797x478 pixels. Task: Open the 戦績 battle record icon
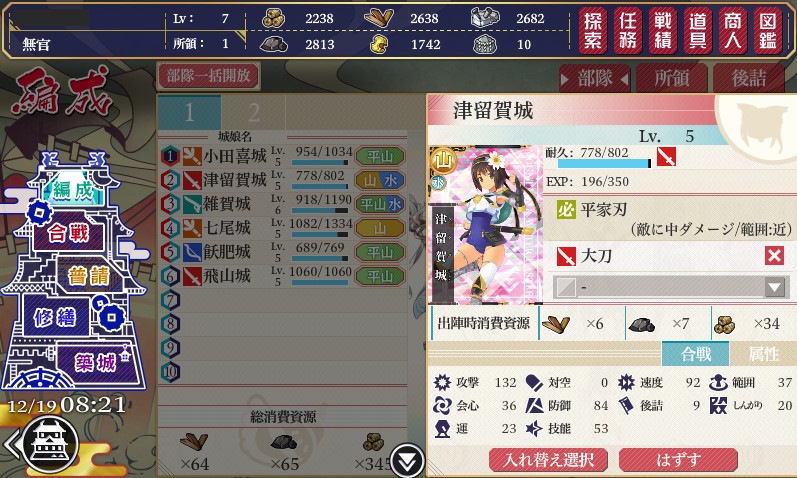tap(662, 31)
